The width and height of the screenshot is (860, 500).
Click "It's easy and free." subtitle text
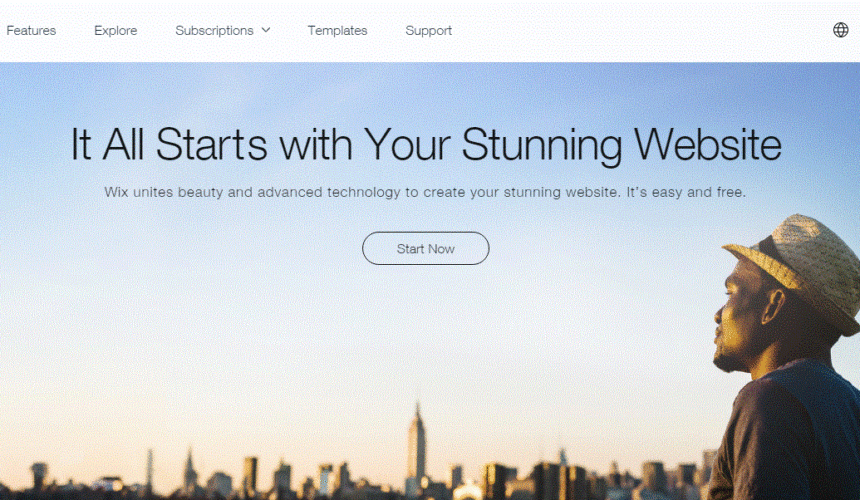686,192
